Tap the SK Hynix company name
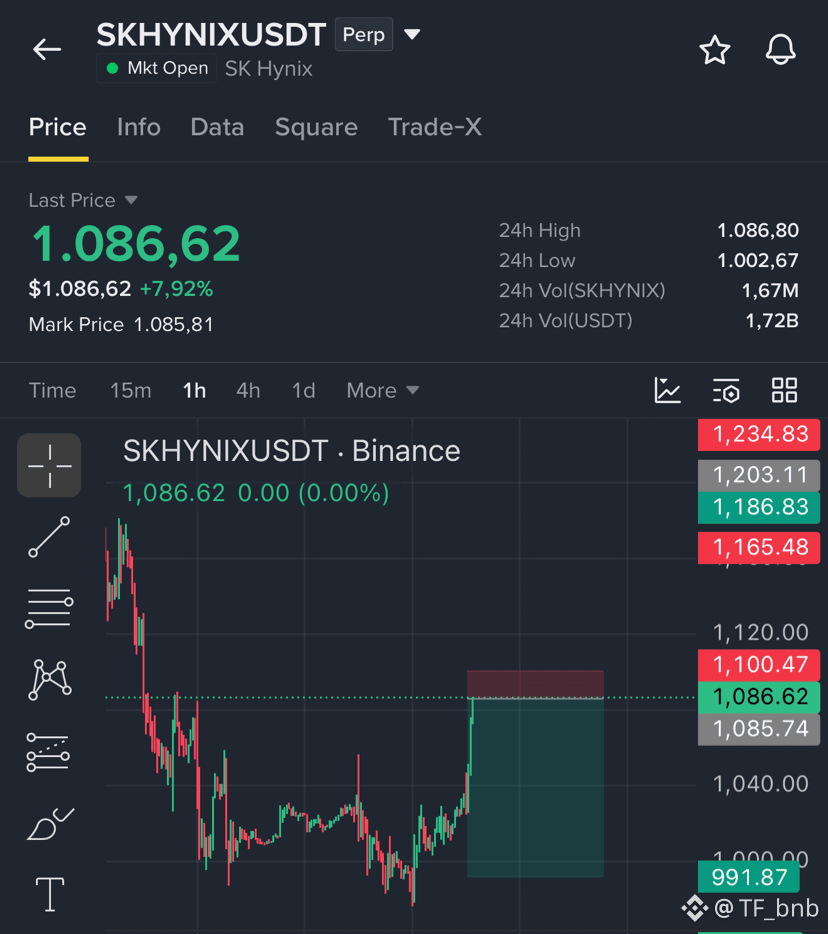 click(x=269, y=69)
